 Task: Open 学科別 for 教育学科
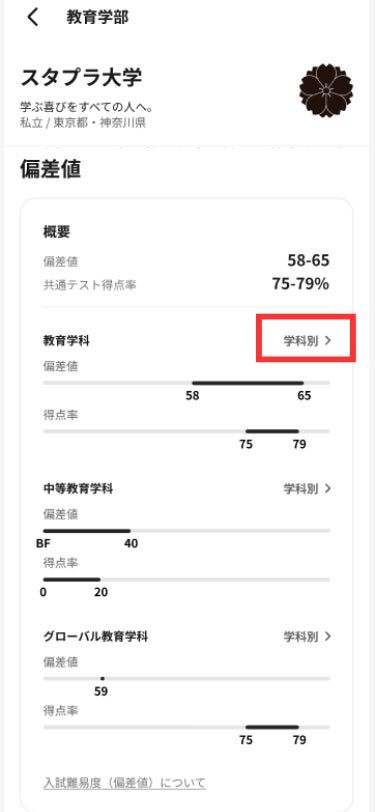[307, 341]
